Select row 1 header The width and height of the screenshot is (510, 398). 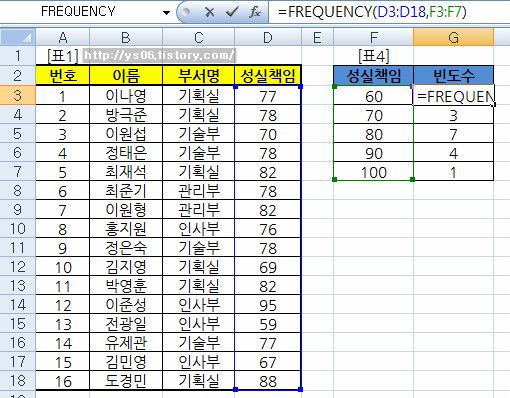pyautogui.click(x=18, y=56)
